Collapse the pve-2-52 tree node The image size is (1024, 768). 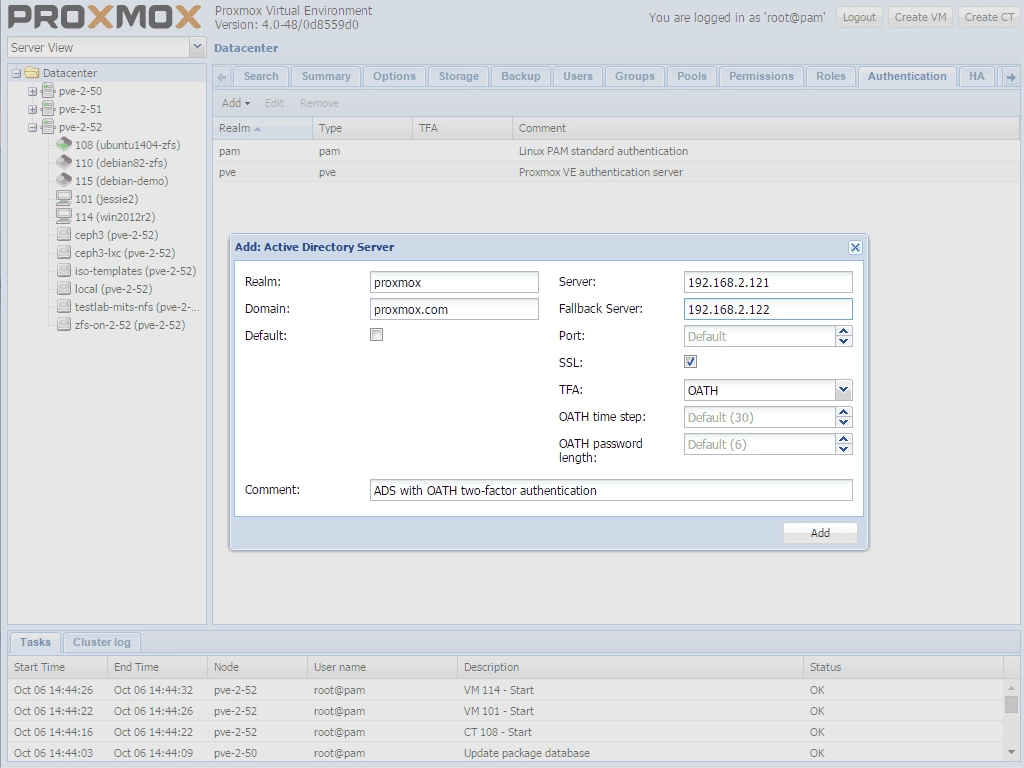(32, 127)
